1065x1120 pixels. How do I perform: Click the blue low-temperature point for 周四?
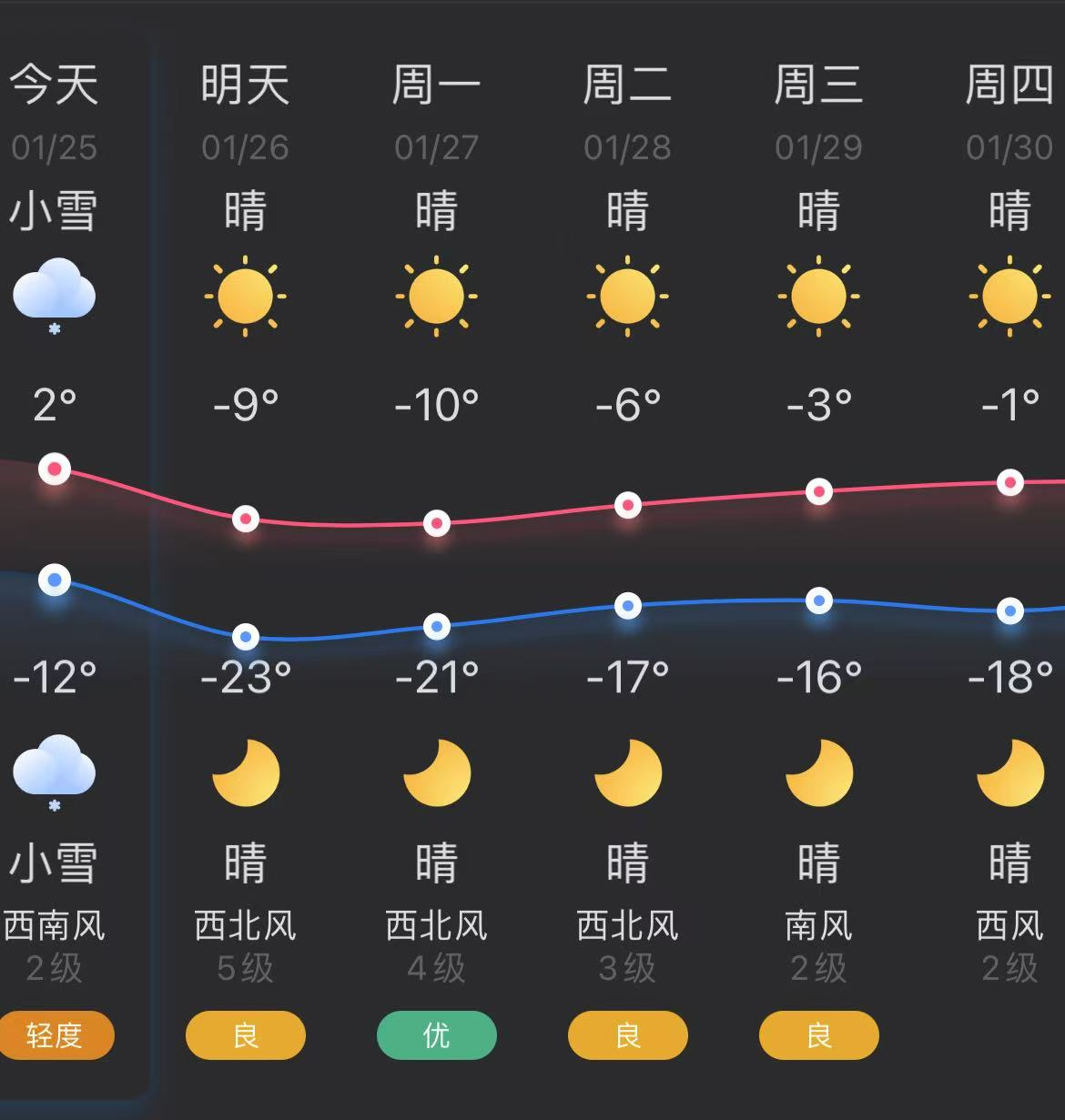(1010, 611)
